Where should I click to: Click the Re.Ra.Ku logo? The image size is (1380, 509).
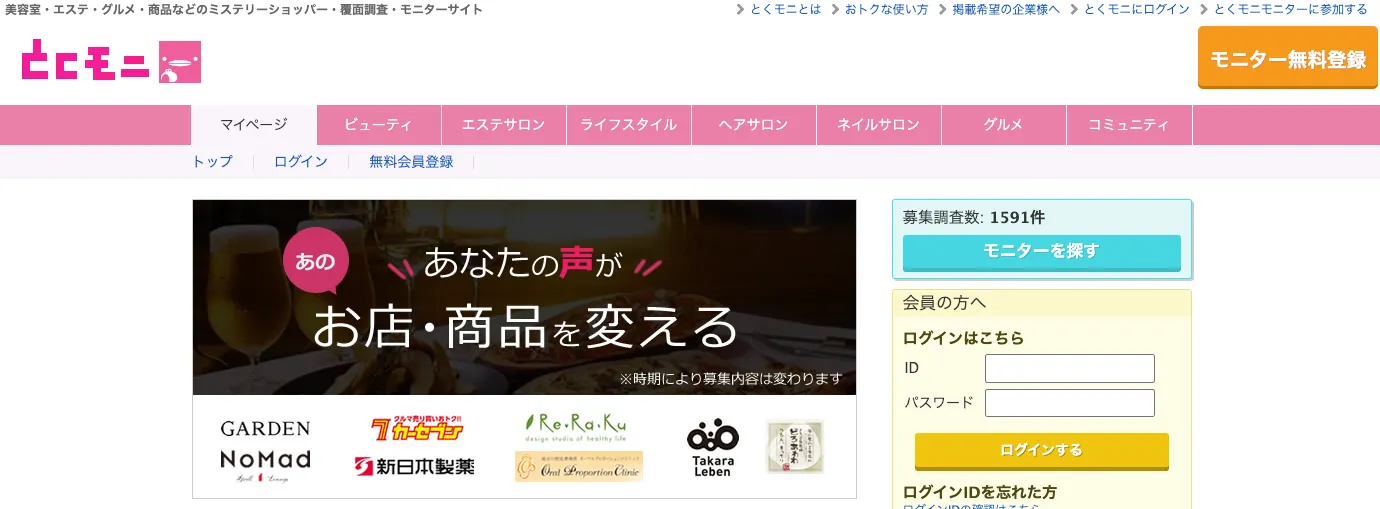coord(577,427)
